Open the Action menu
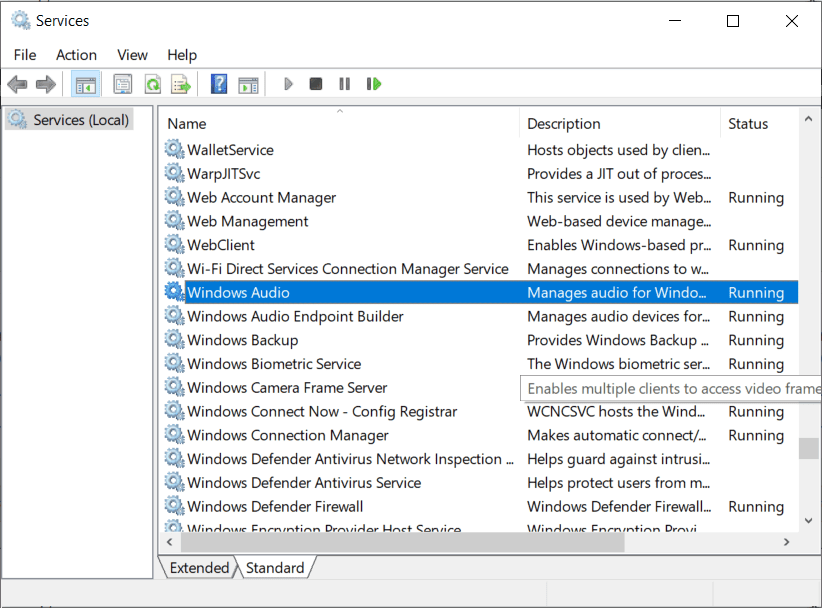Image resolution: width=822 pixels, height=608 pixels. (76, 55)
